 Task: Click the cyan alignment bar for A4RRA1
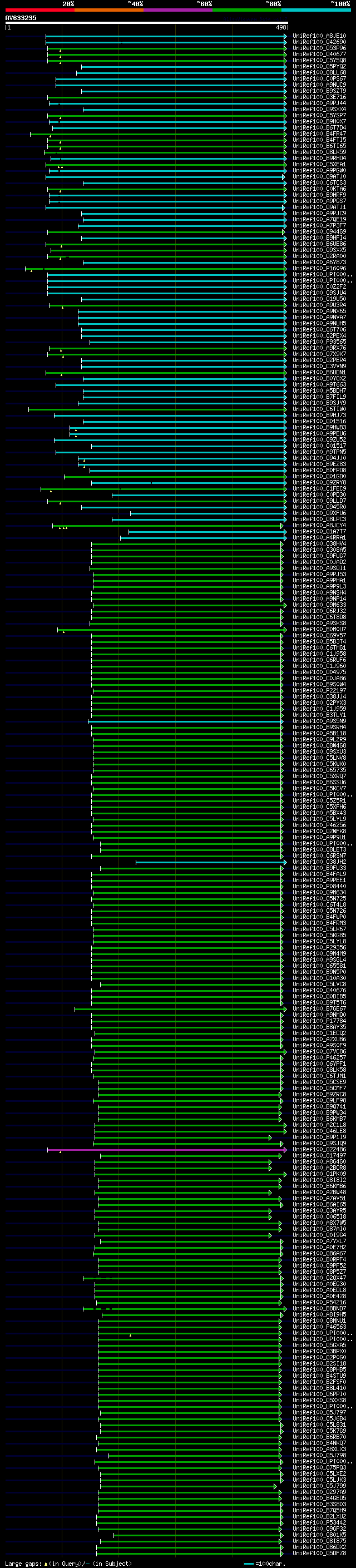click(x=202, y=537)
